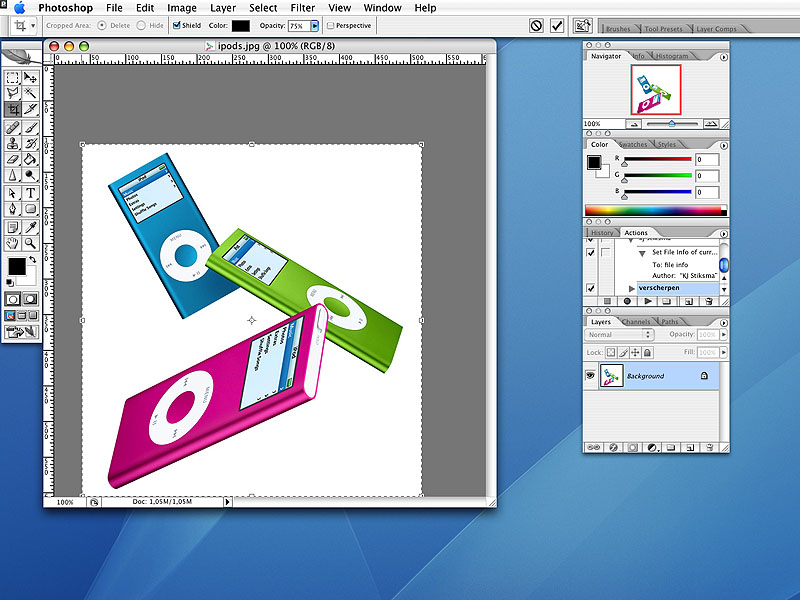Screen dimensions: 800x600
Task: Choose the Type tool
Action: tap(31, 193)
